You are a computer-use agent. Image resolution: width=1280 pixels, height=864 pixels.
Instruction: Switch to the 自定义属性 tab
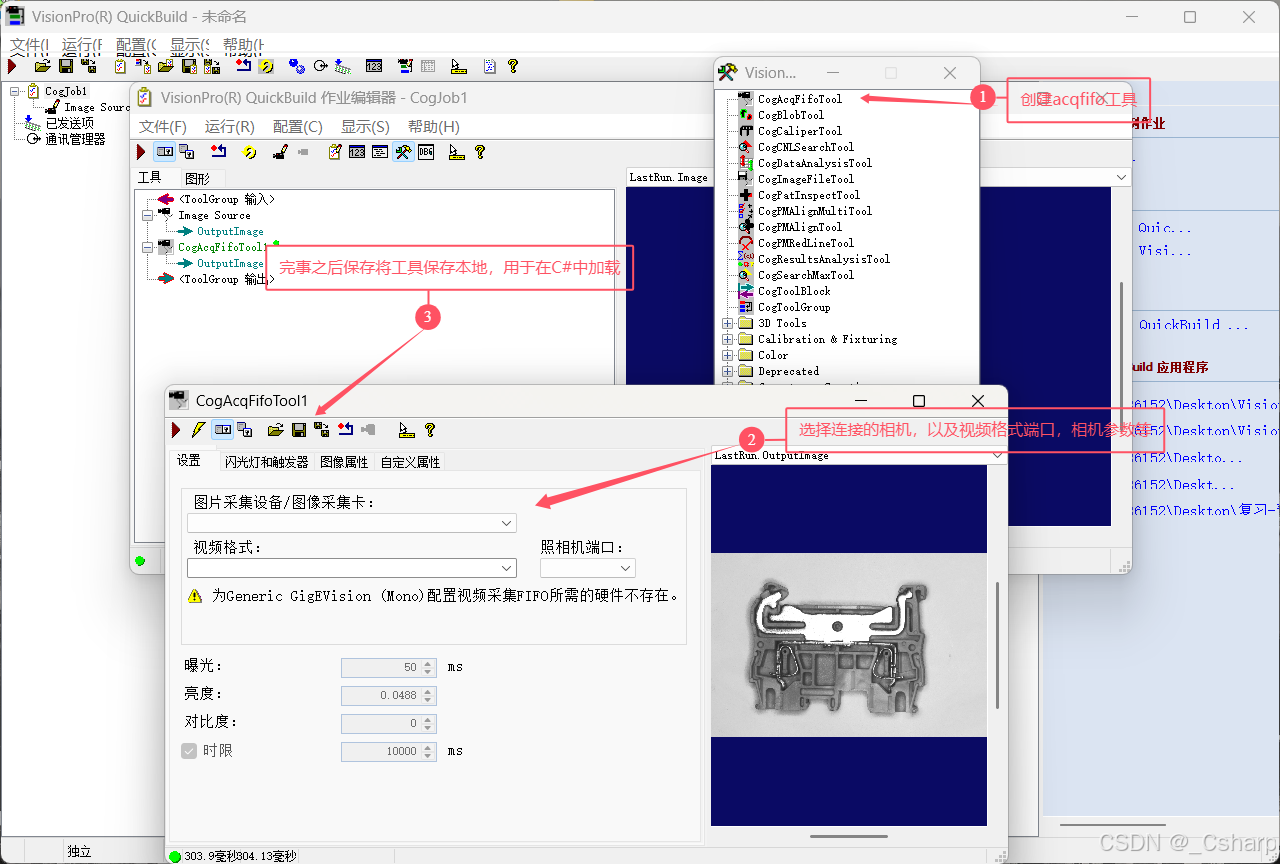411,462
